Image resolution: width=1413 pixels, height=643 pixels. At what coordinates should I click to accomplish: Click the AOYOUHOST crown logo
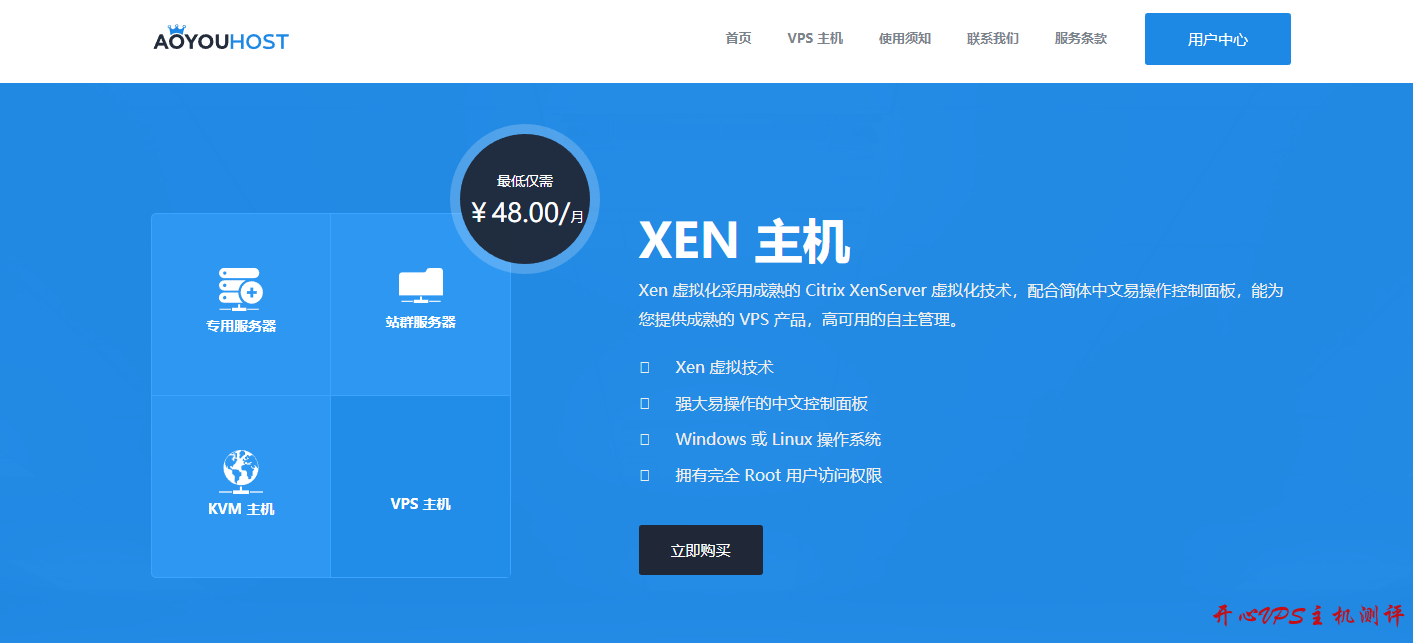coord(220,39)
